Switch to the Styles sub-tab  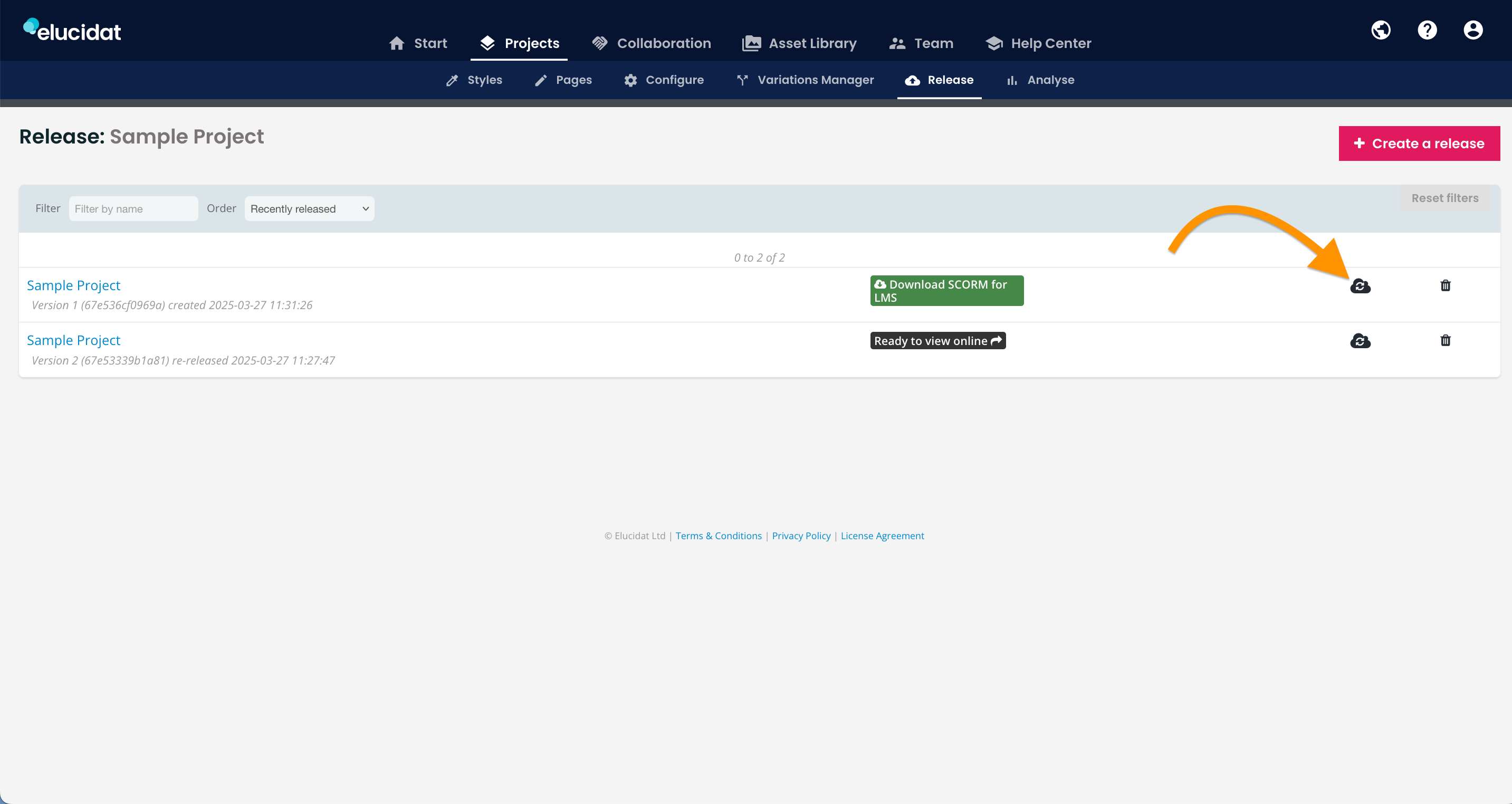click(474, 80)
